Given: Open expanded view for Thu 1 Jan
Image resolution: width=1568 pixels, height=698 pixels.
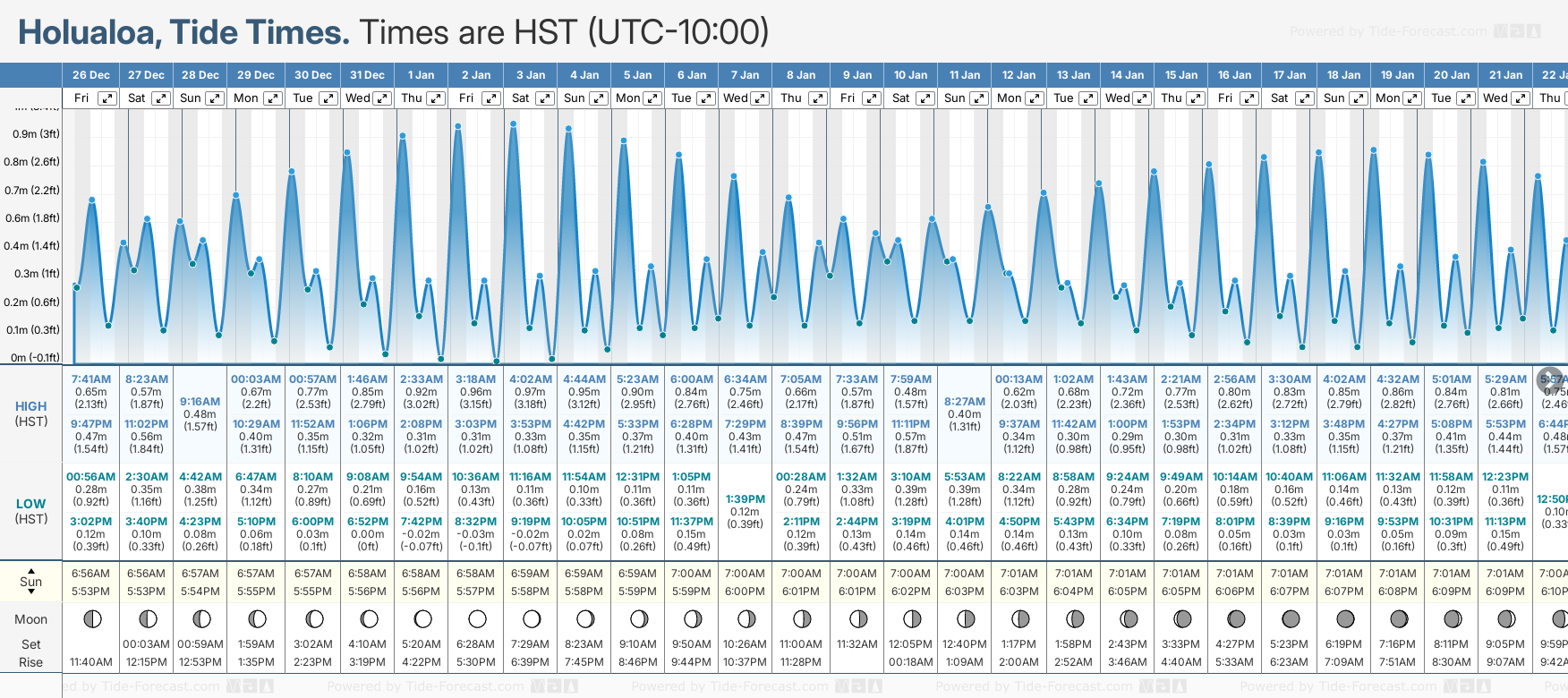Looking at the screenshot, I should (436, 98).
